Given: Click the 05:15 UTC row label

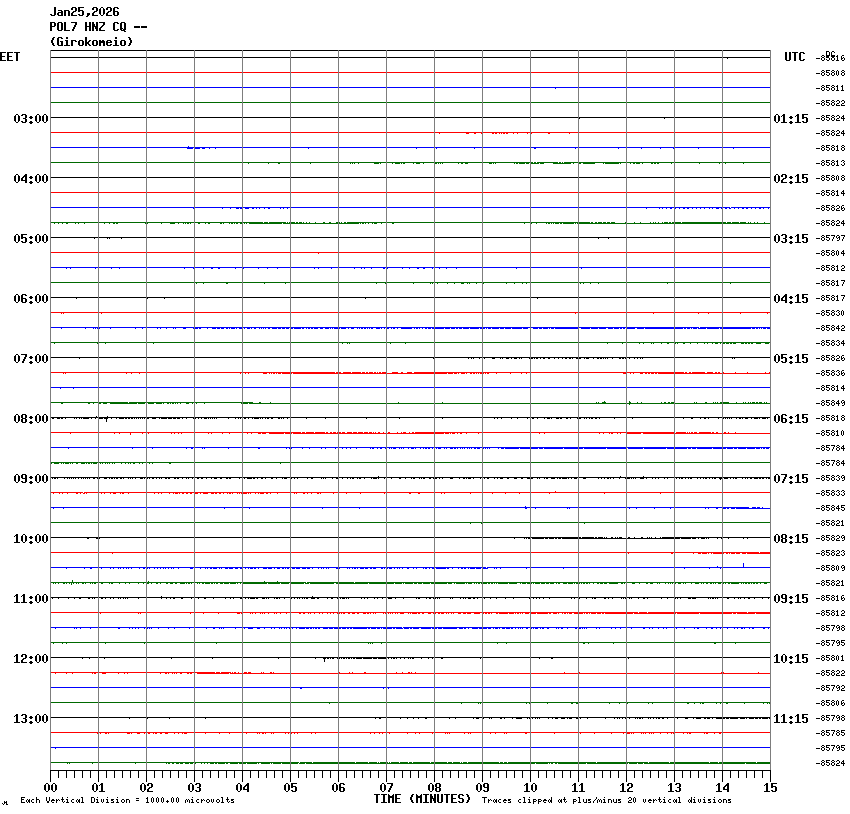Looking at the screenshot, I should point(791,359).
